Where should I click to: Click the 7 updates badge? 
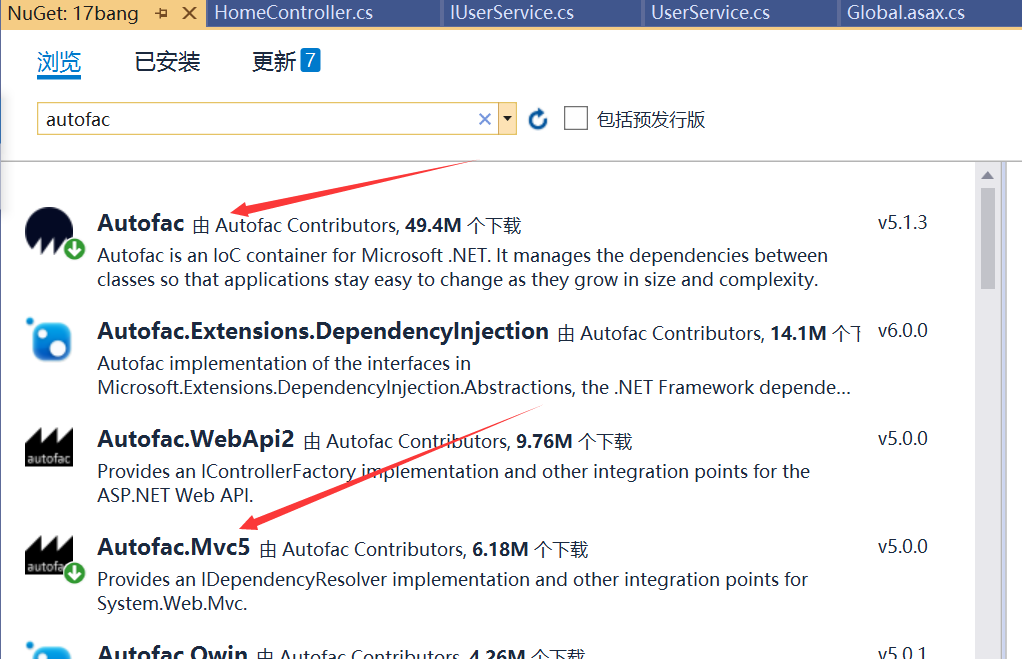(x=310, y=60)
